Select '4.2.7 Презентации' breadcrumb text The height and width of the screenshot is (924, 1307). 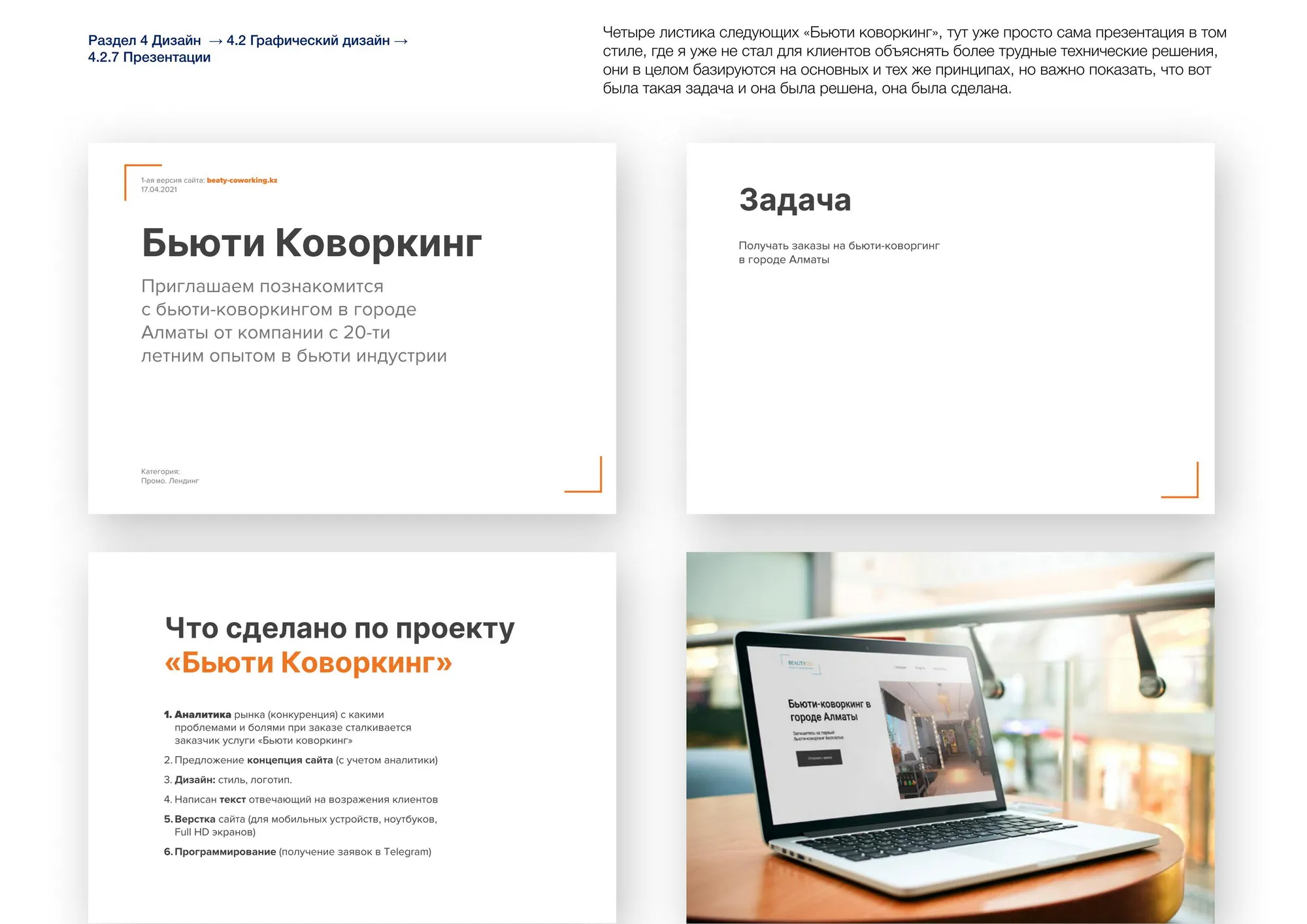coord(150,58)
